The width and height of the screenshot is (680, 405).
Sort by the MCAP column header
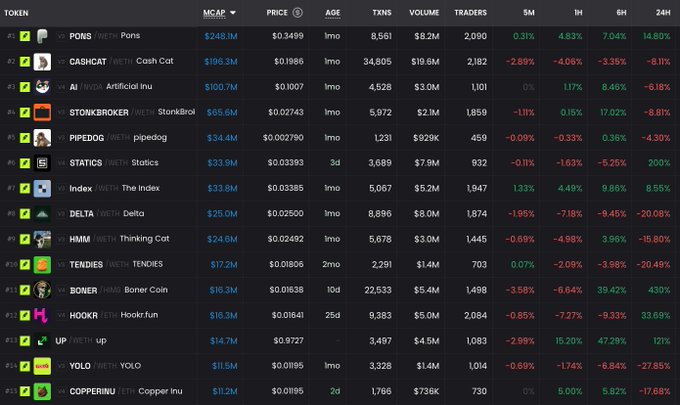click(x=214, y=13)
